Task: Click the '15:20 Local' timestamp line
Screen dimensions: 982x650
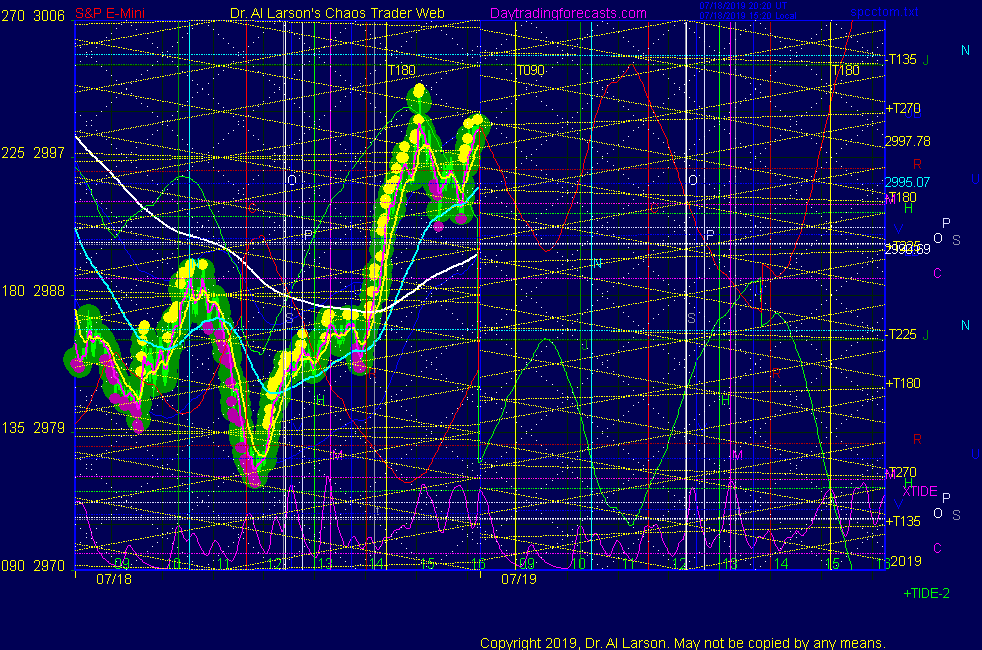Action: (x=748, y=16)
